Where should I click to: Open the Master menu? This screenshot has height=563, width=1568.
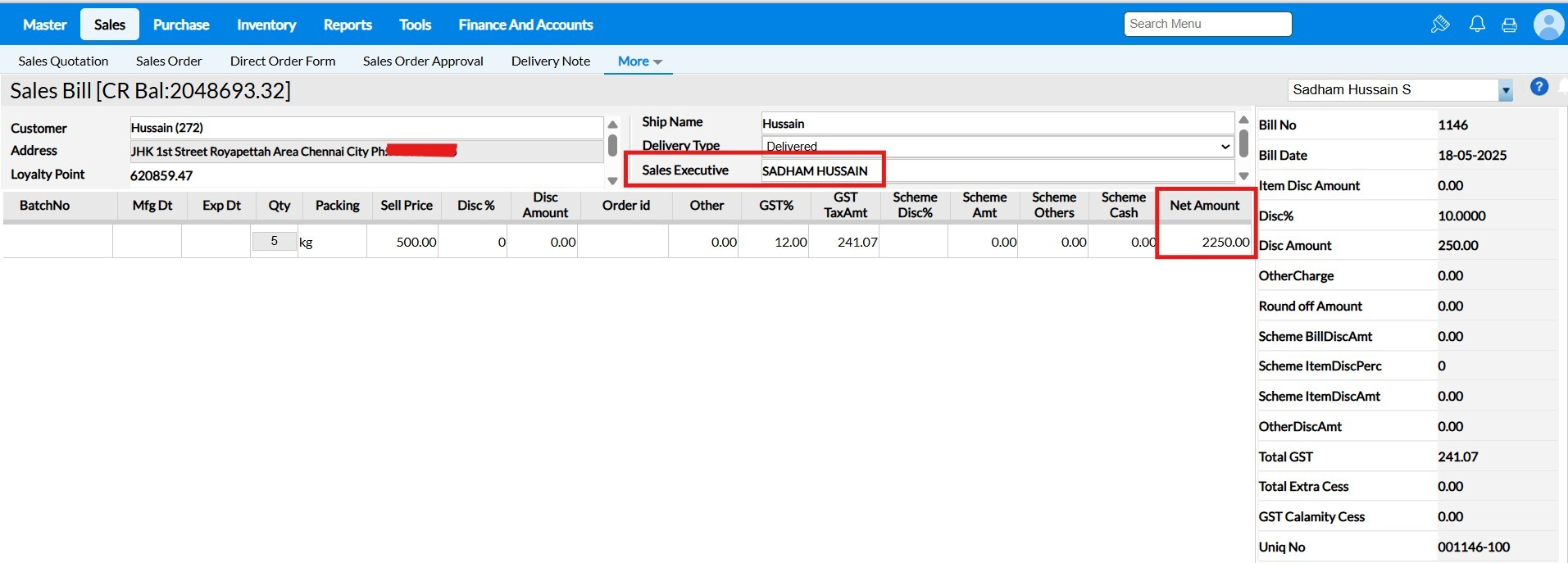tap(44, 25)
